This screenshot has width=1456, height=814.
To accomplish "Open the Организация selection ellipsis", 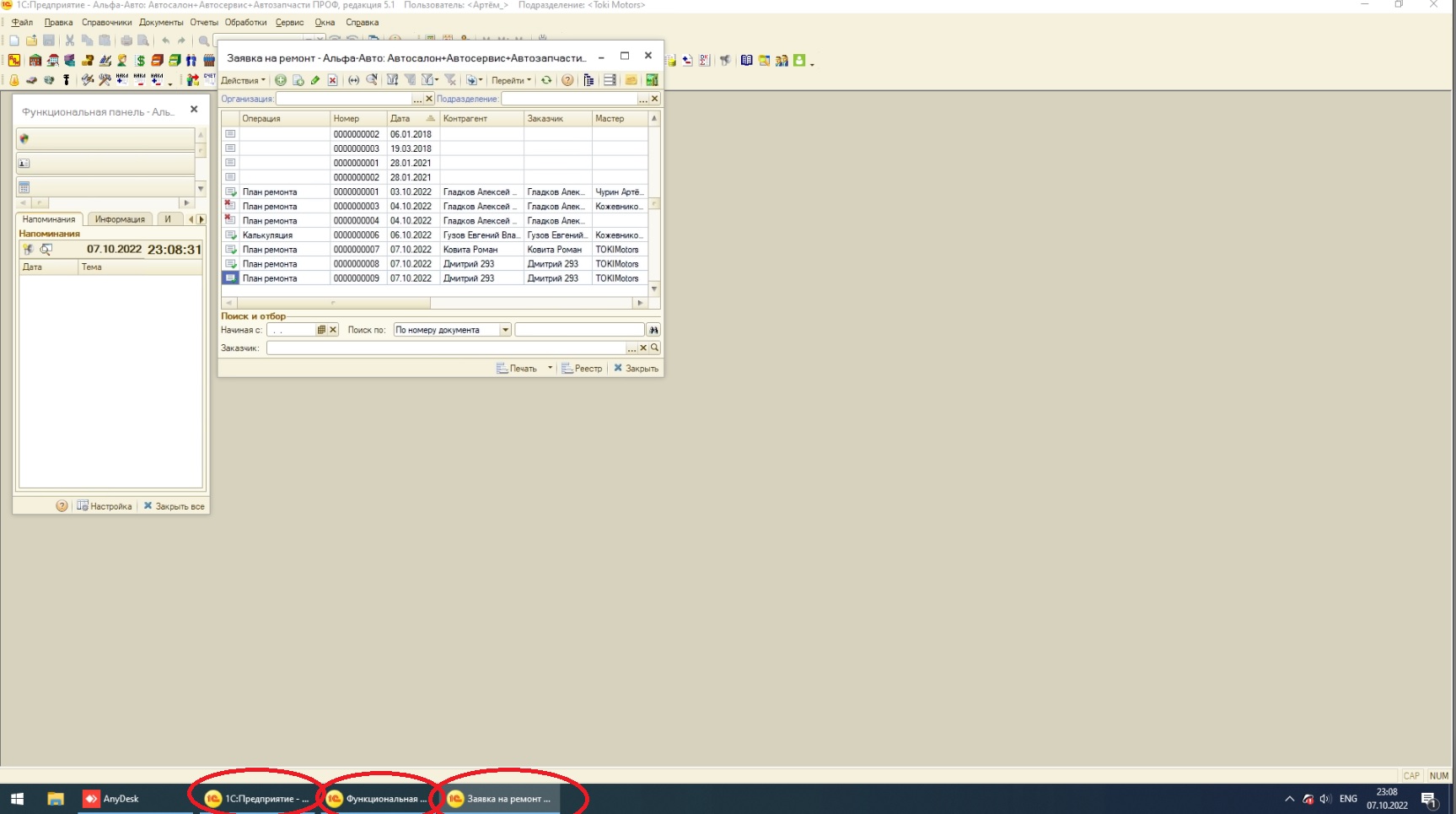I will coord(417,99).
